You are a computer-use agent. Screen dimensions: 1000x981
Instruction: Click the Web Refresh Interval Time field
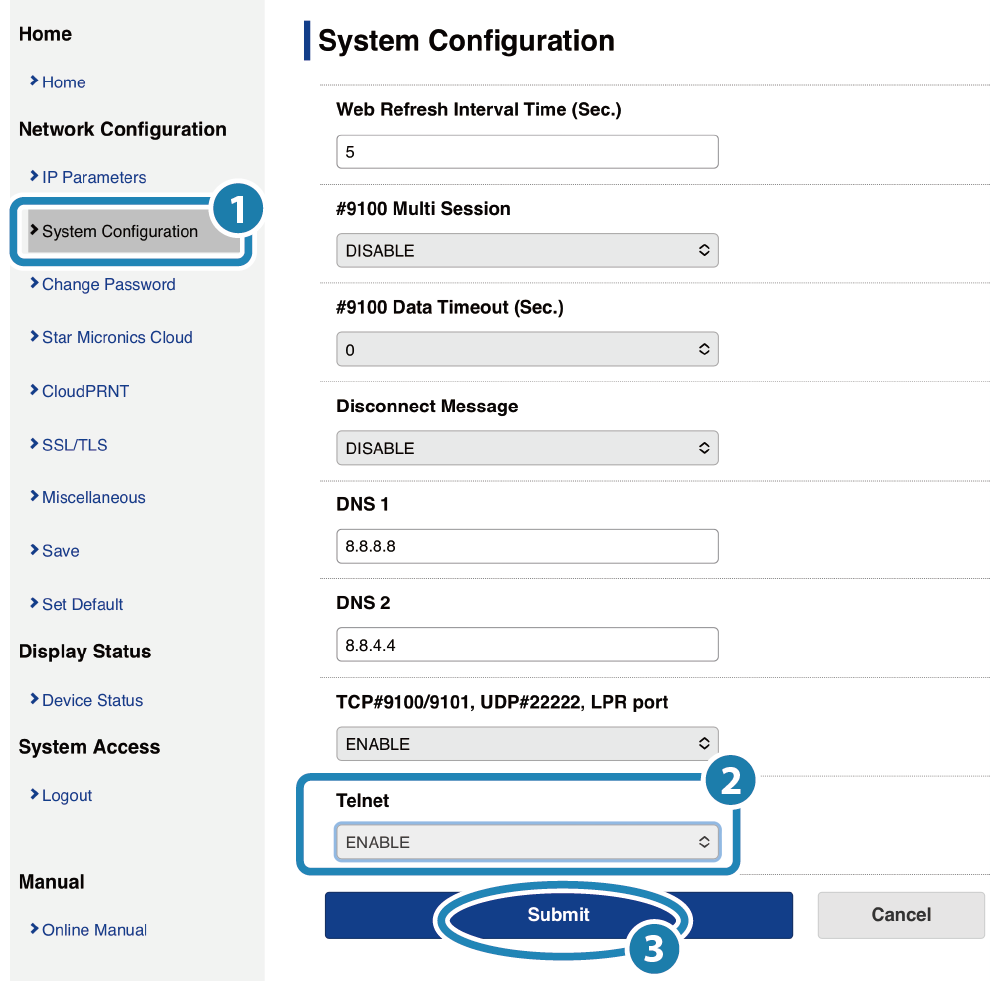pos(527,152)
